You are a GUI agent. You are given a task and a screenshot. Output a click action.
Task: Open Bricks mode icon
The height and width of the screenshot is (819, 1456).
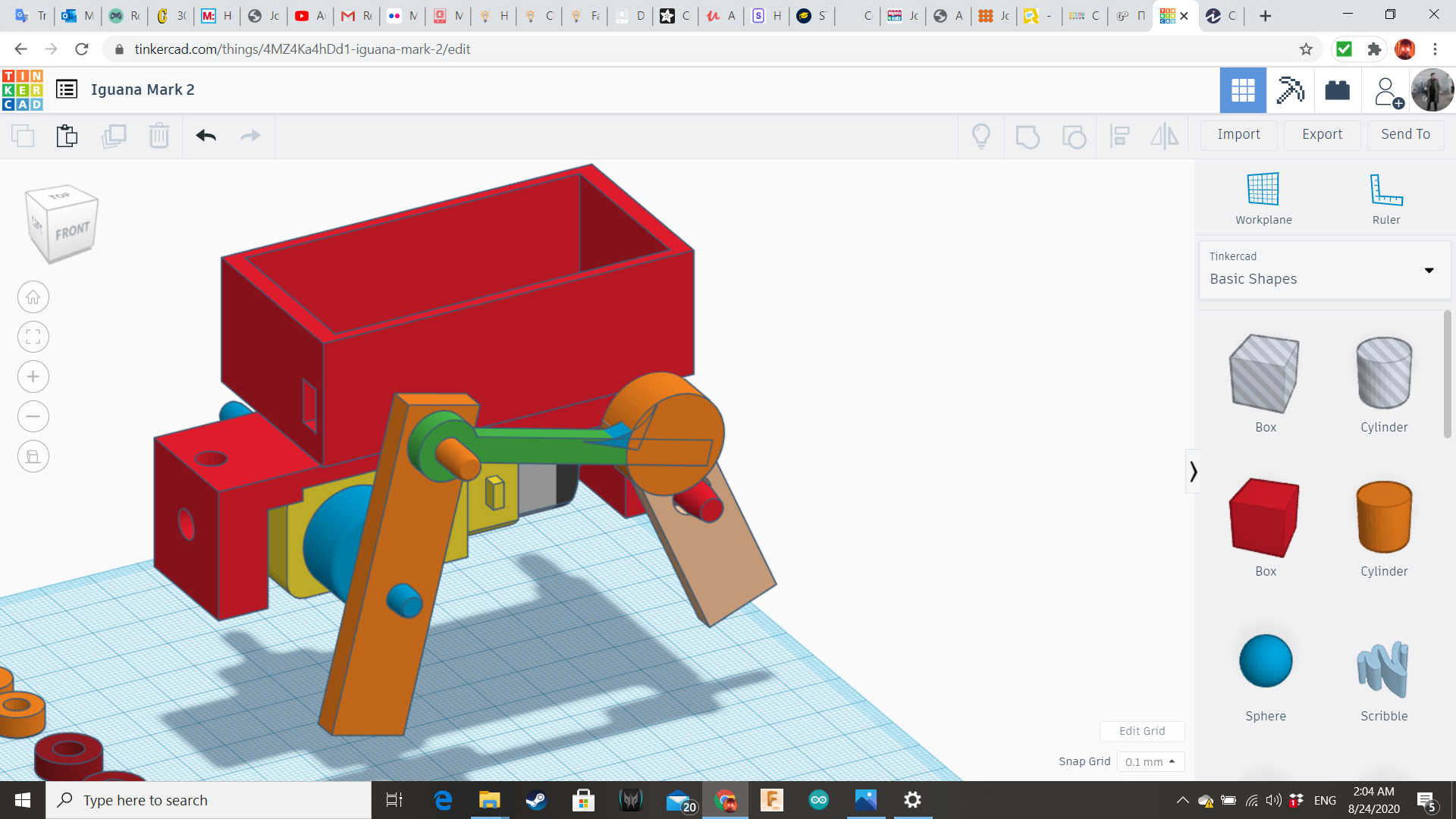coord(1337,90)
